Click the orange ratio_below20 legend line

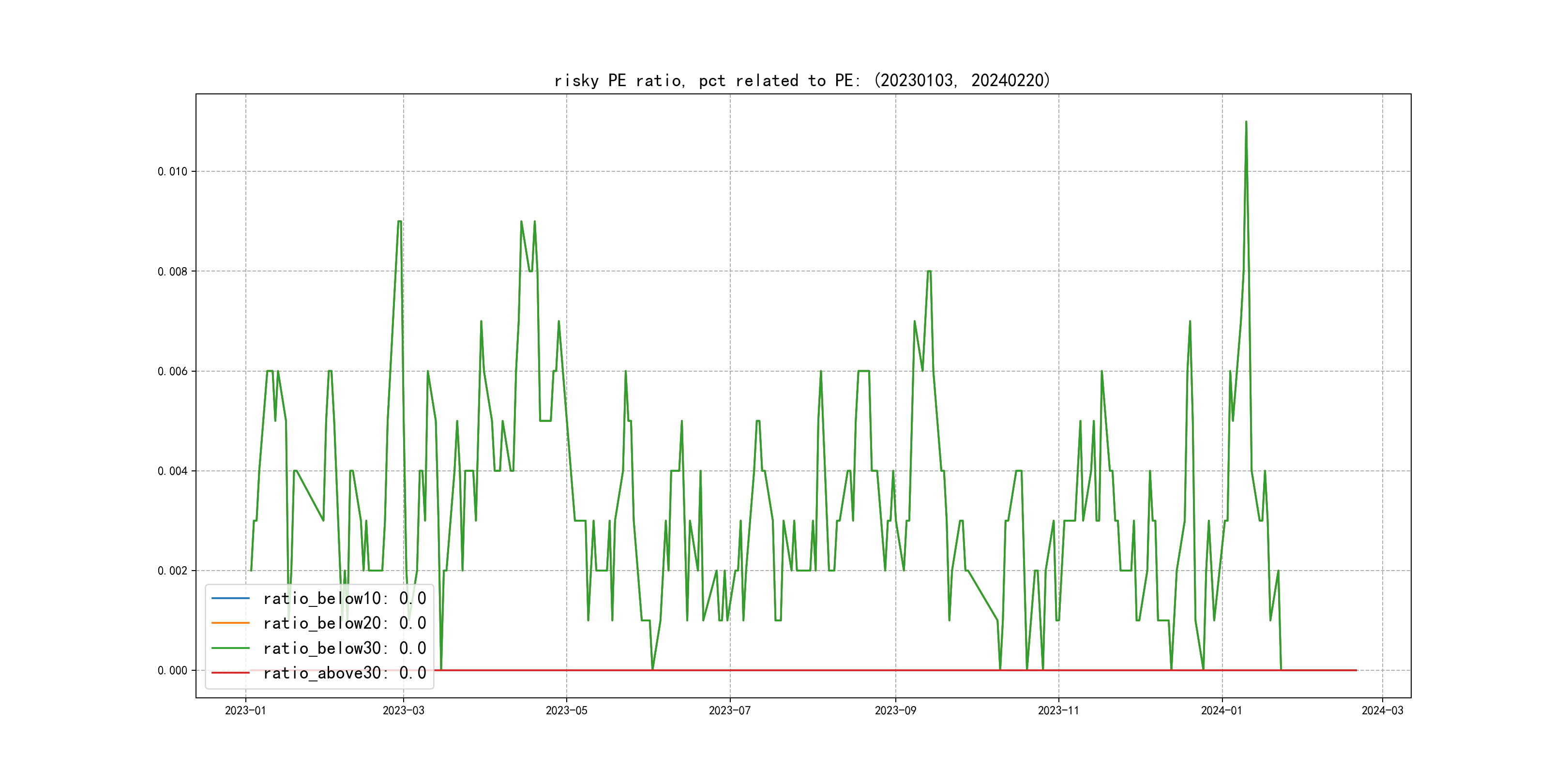pos(230,623)
